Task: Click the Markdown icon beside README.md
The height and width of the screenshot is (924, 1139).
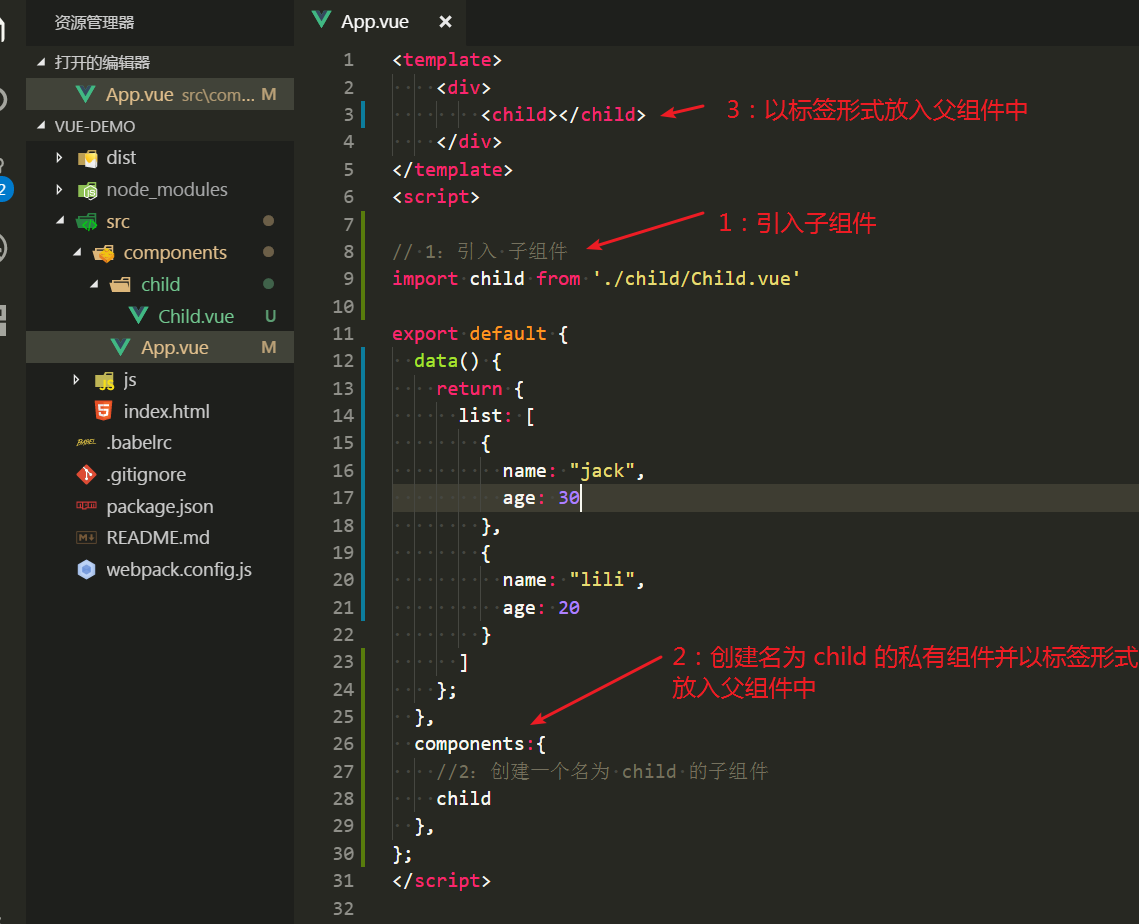Action: 87,538
